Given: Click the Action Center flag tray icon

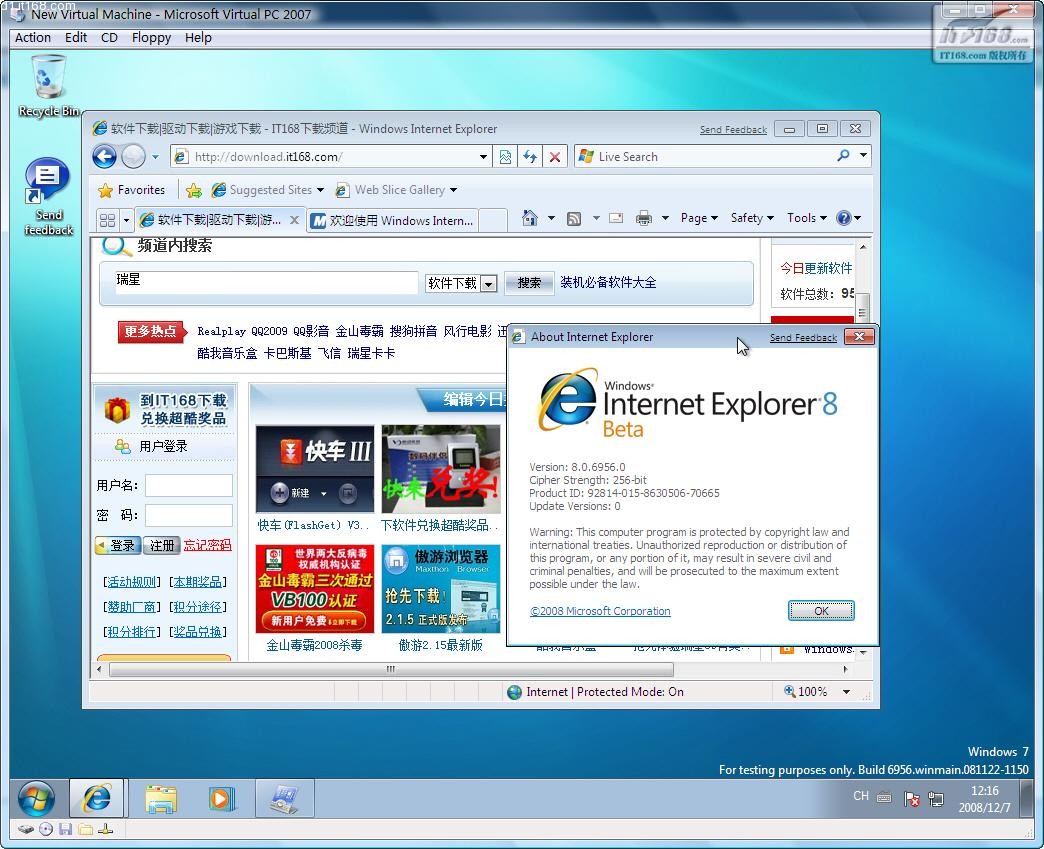Looking at the screenshot, I should [912, 798].
